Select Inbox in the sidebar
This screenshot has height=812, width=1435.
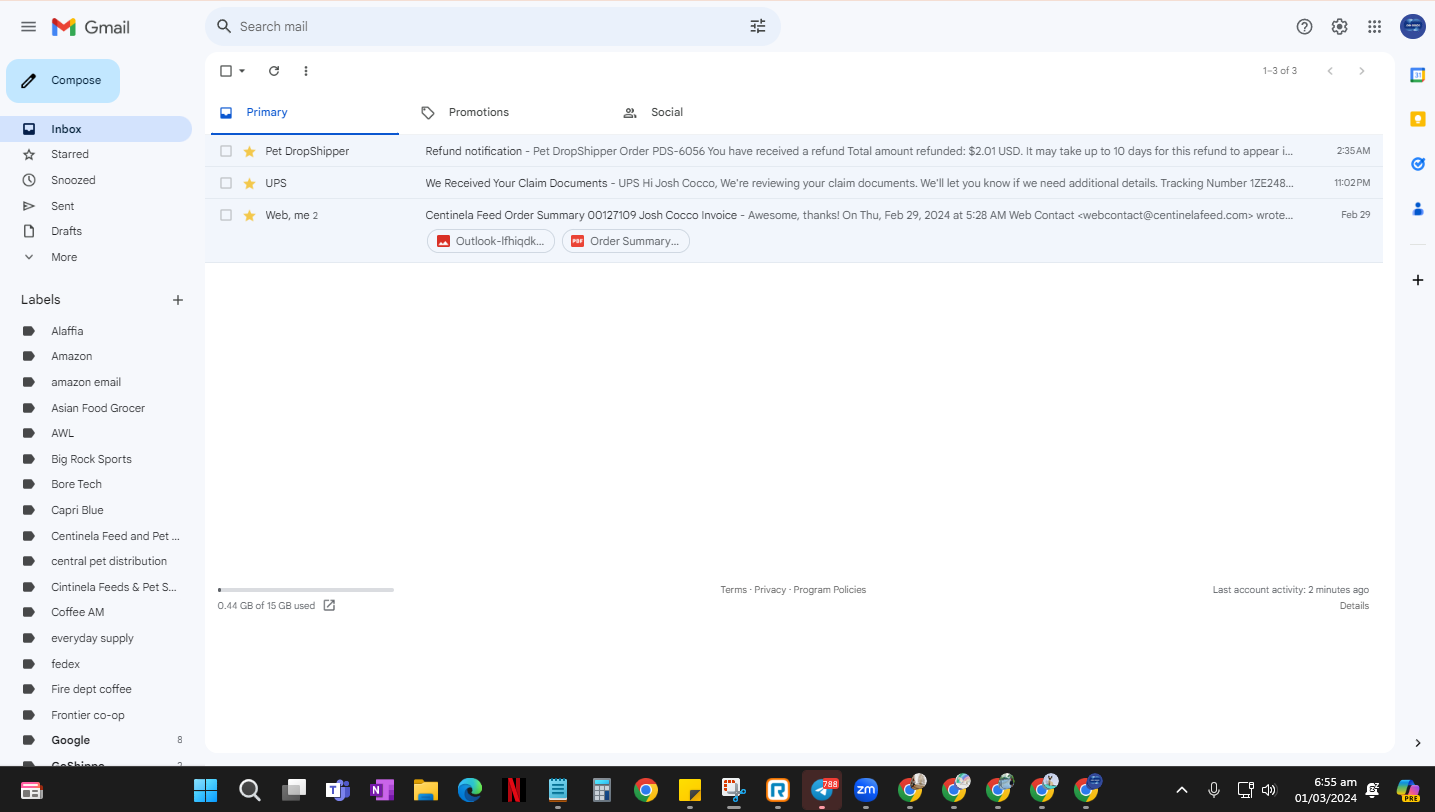pyautogui.click(x=96, y=129)
